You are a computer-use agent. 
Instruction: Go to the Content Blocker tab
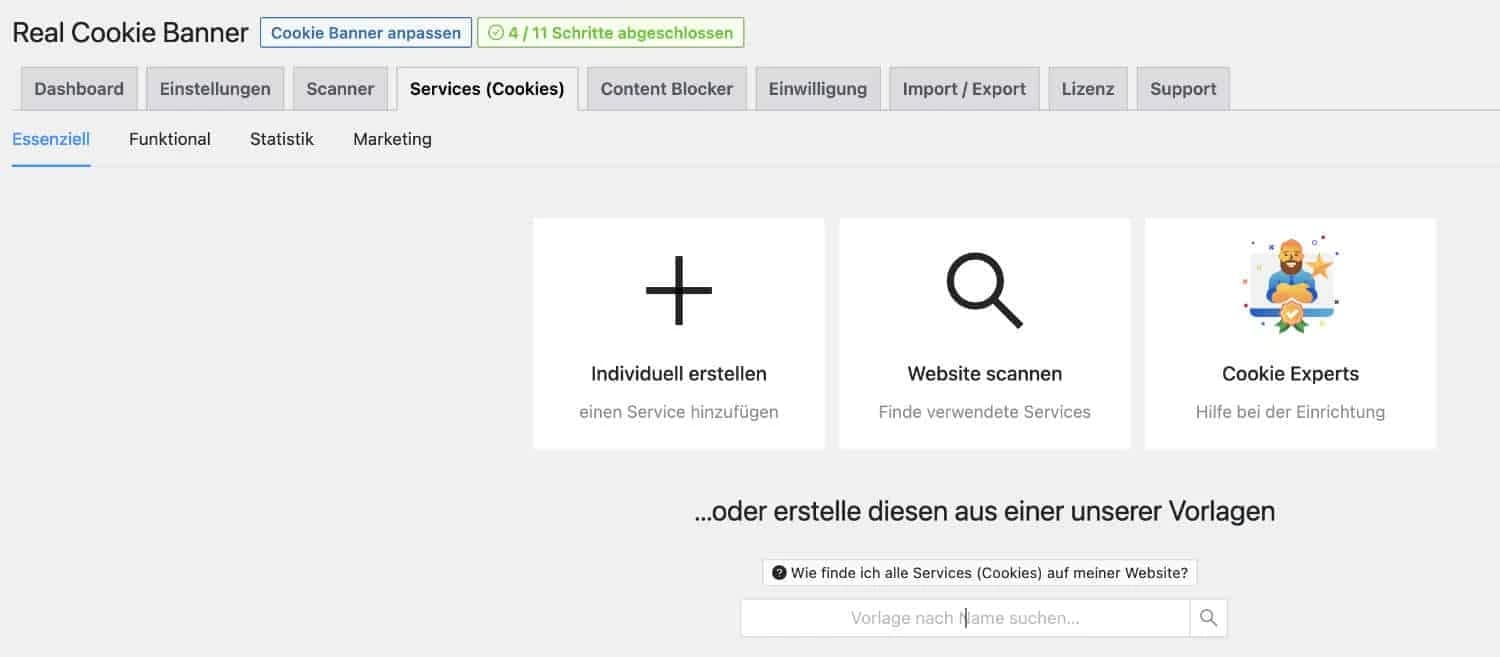tap(666, 89)
